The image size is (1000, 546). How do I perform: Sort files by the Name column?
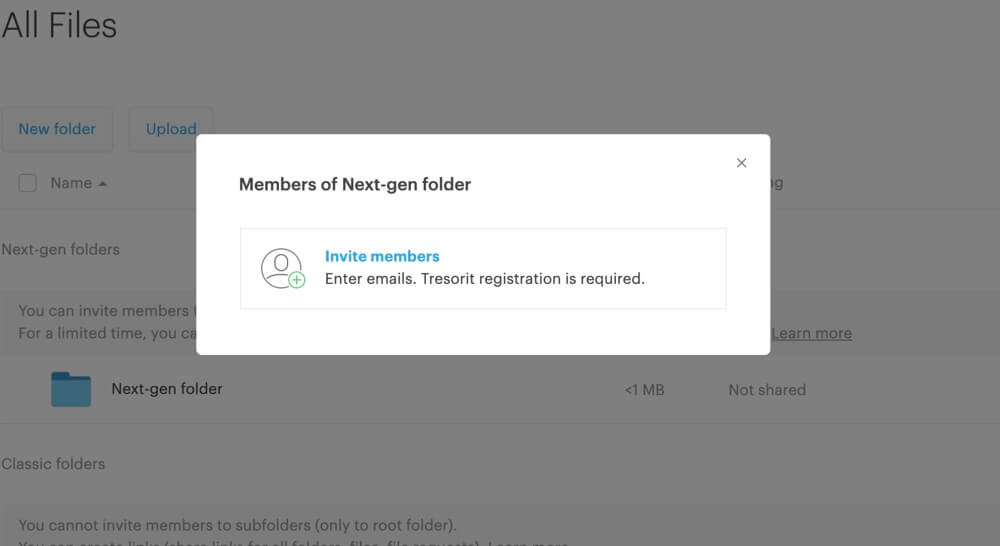tap(71, 183)
